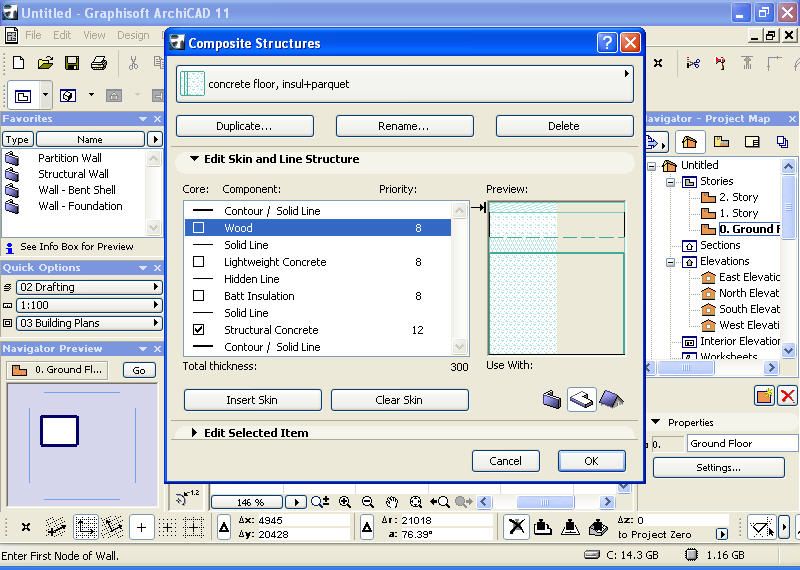Click Cancel in Composite Structures
Image resolution: width=800 pixels, height=570 pixels.
pyautogui.click(x=505, y=461)
